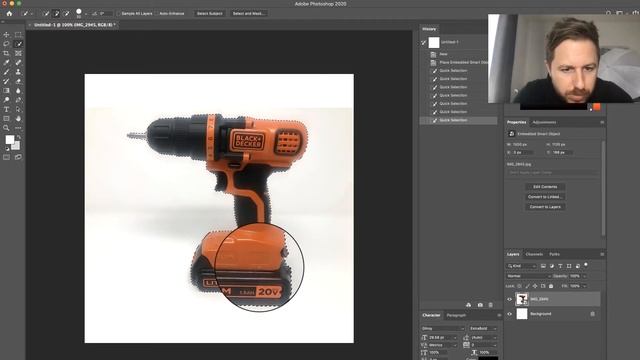This screenshot has width=640, height=360.
Task: Click the Select and Mask button
Action: click(x=248, y=13)
